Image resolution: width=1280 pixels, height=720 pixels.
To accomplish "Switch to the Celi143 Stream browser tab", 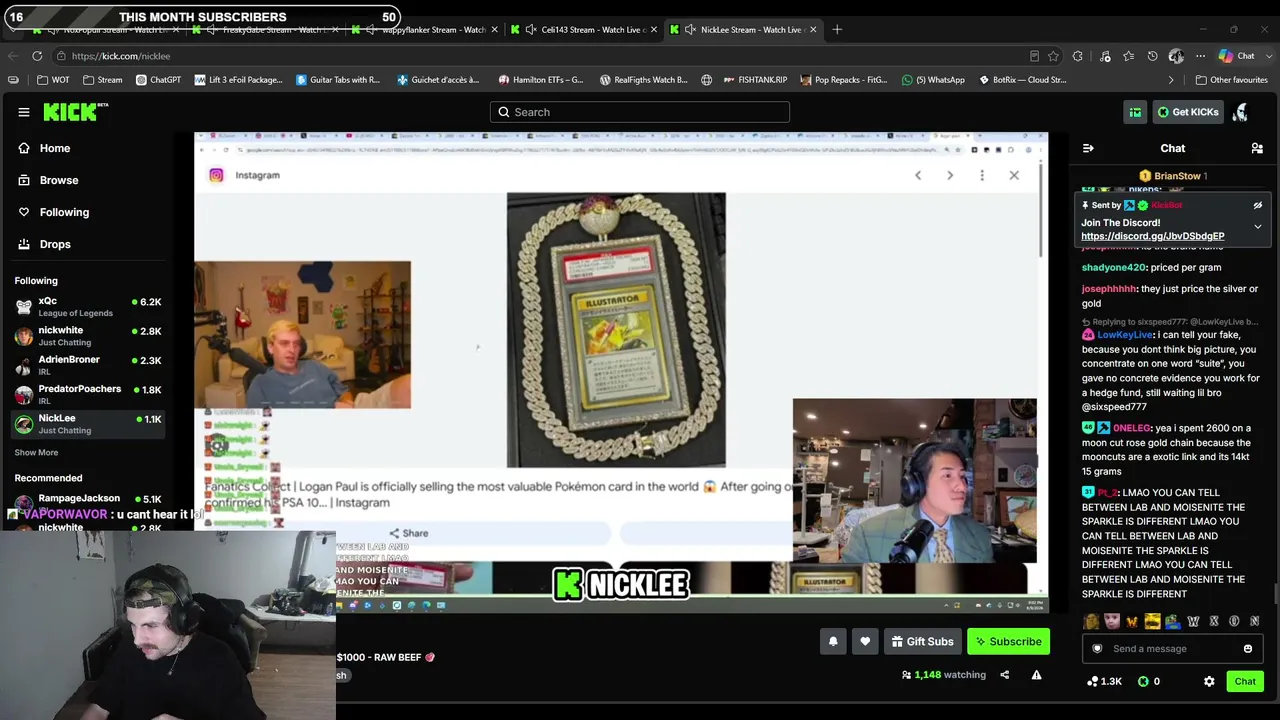I will (585, 29).
